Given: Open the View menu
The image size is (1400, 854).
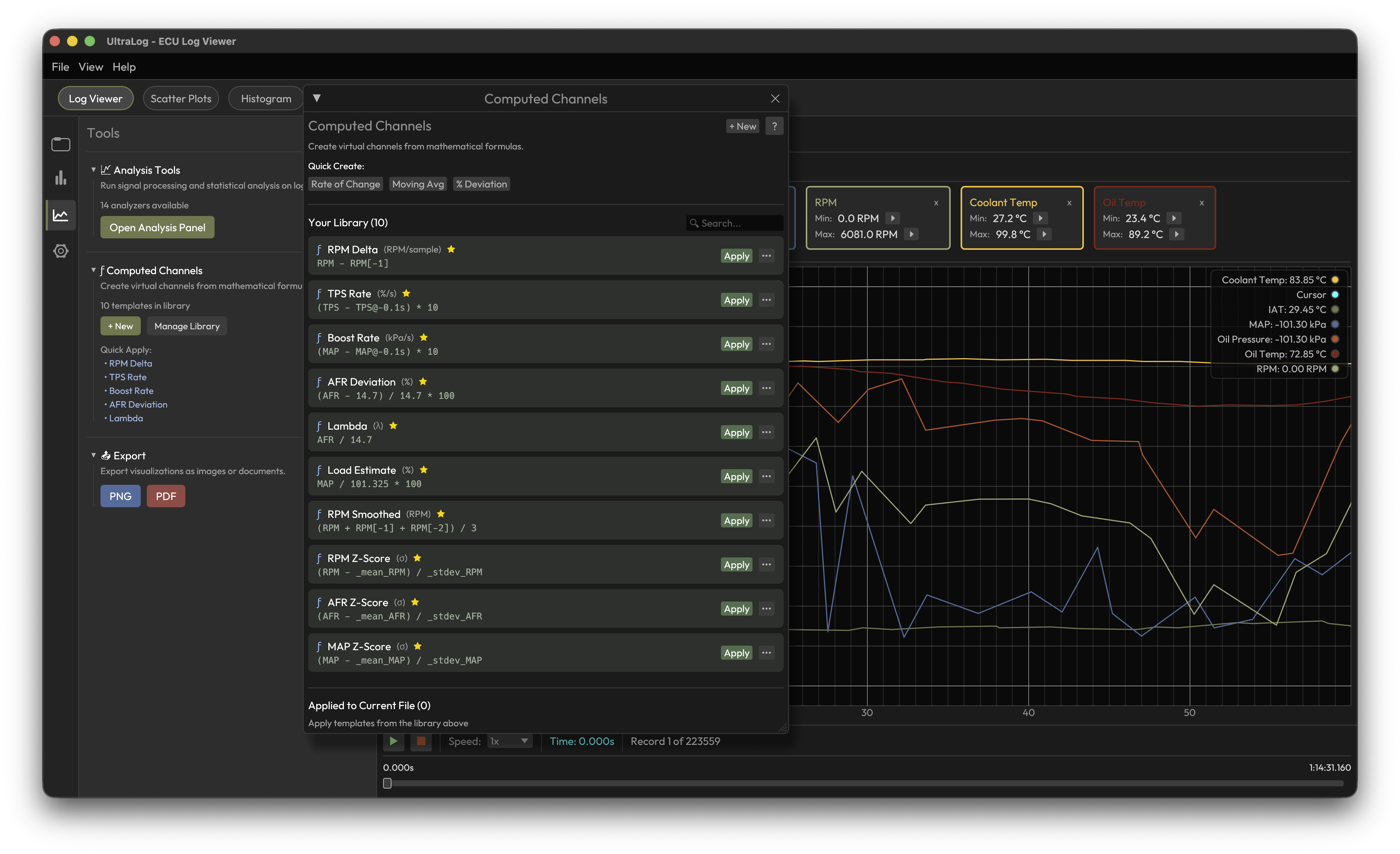Looking at the screenshot, I should click(x=90, y=67).
